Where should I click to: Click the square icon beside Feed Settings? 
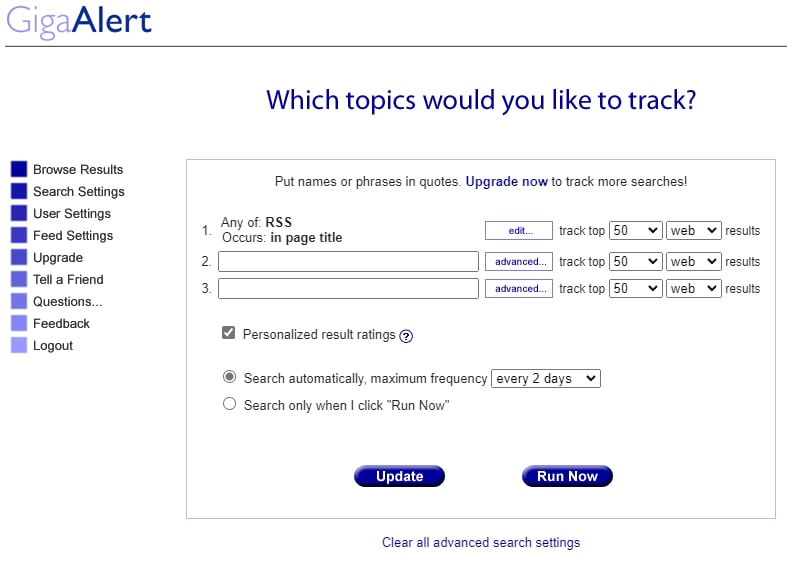click(x=19, y=235)
